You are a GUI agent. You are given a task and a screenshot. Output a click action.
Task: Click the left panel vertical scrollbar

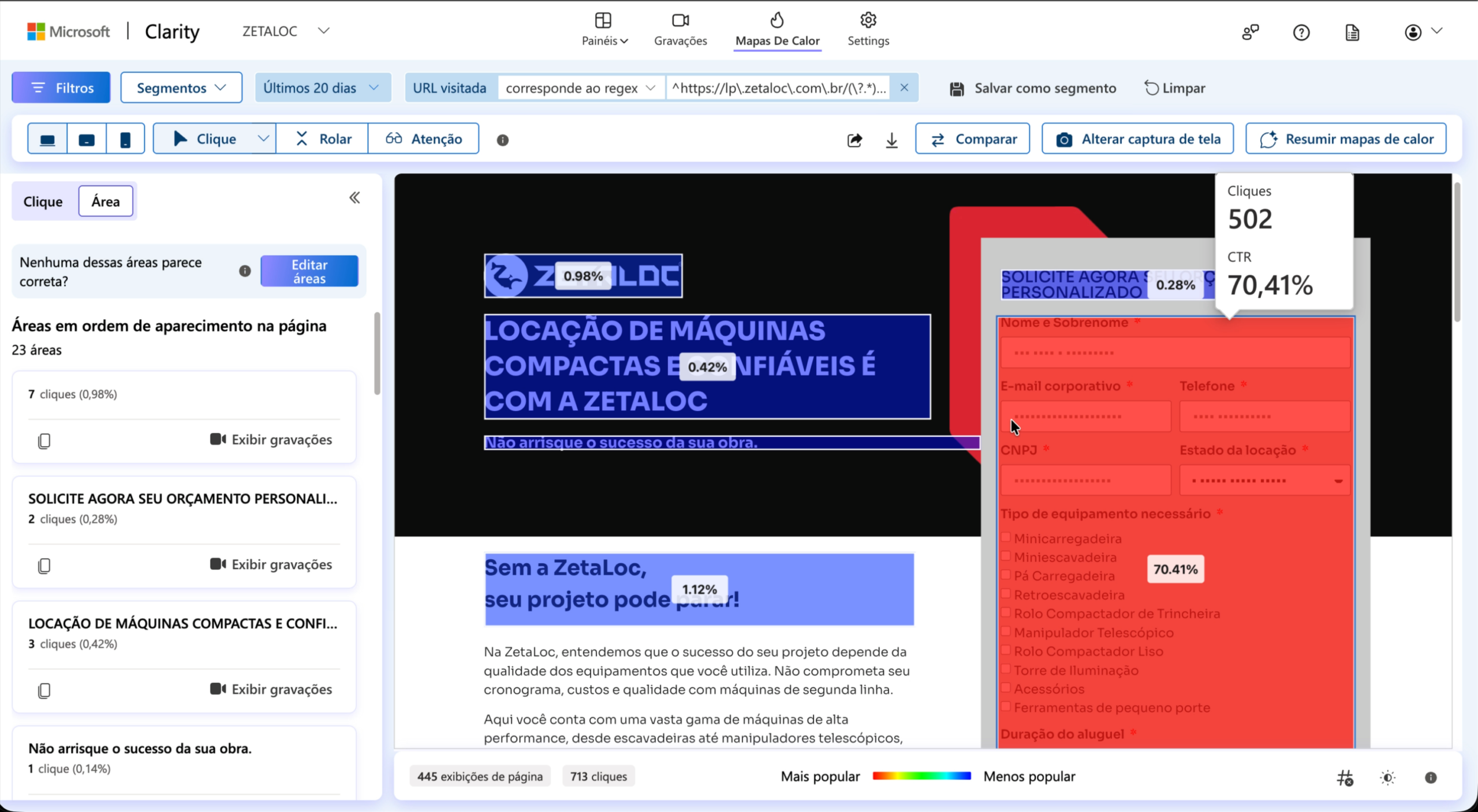tap(377, 353)
